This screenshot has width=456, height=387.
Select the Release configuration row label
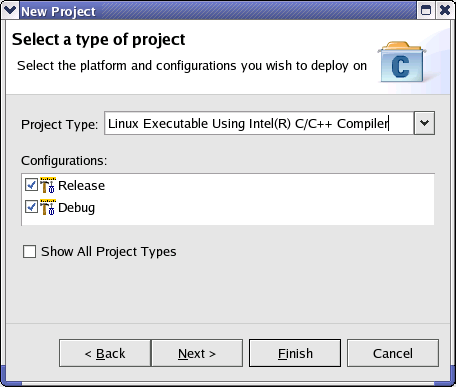(81, 186)
